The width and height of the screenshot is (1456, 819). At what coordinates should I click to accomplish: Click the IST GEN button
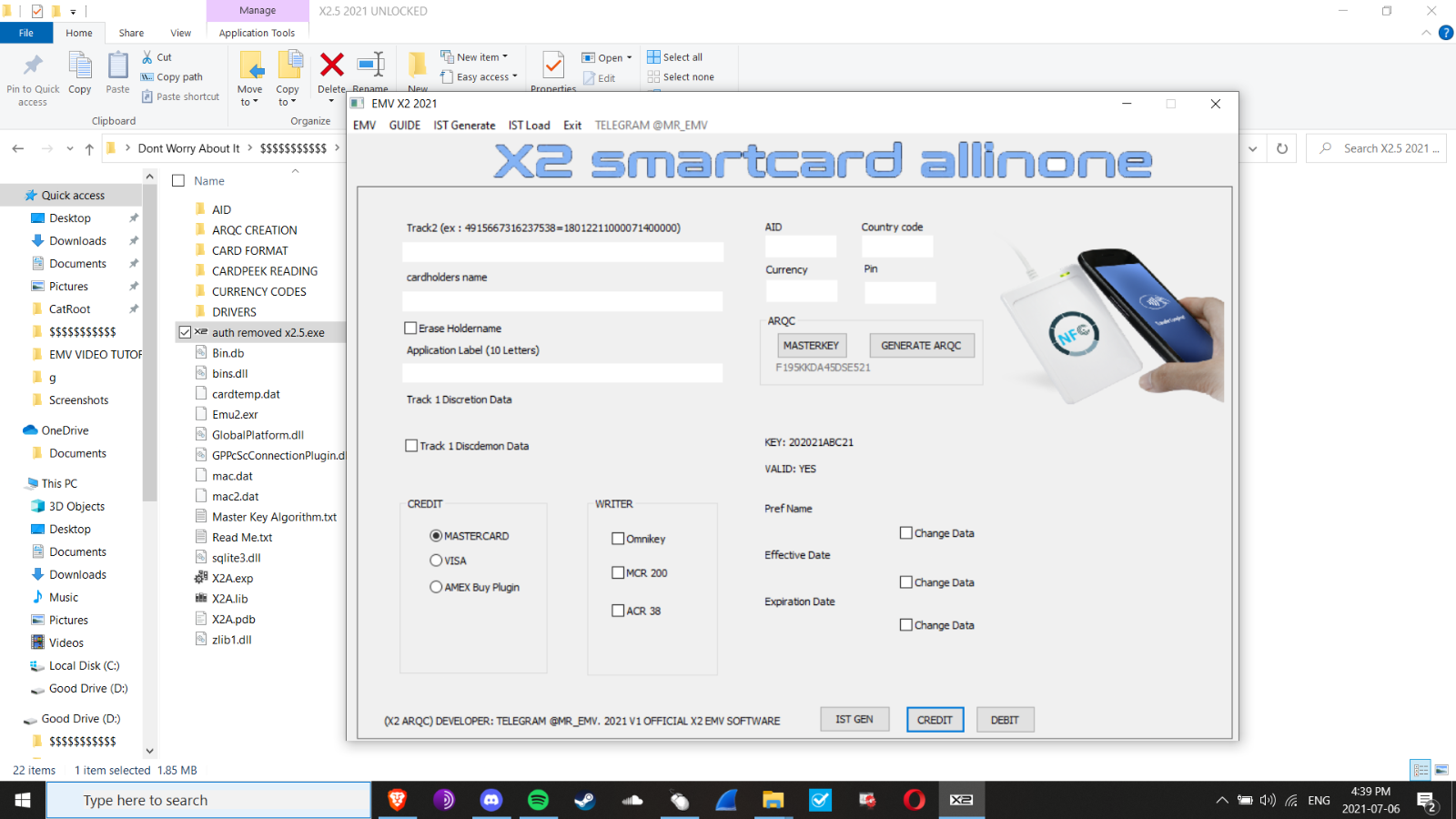[x=854, y=720]
